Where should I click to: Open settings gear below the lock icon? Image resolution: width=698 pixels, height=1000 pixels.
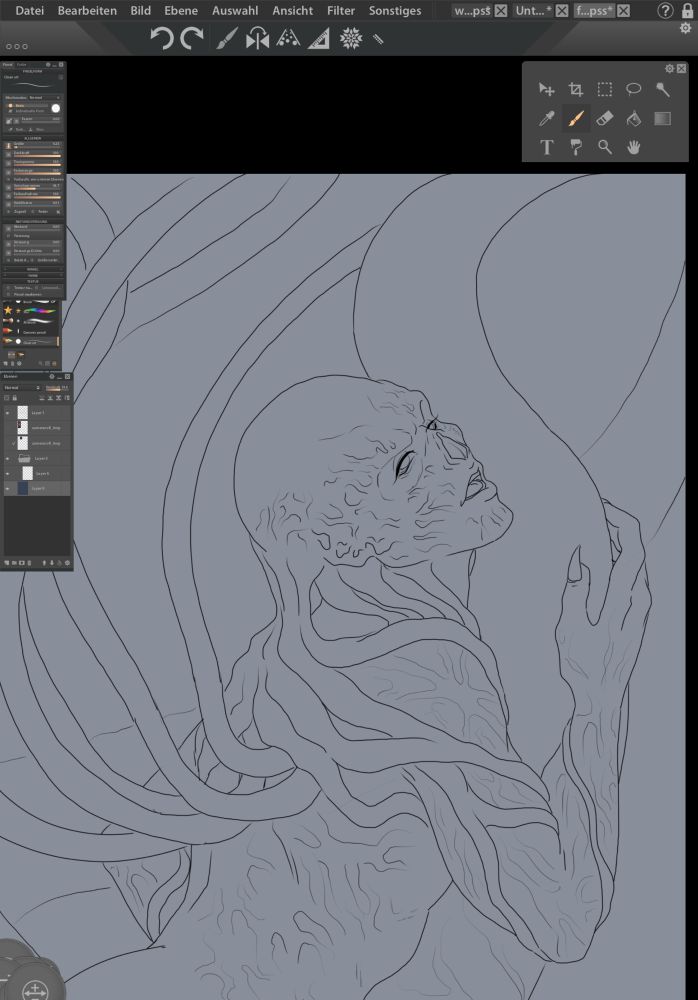pyautogui.click(x=685, y=28)
